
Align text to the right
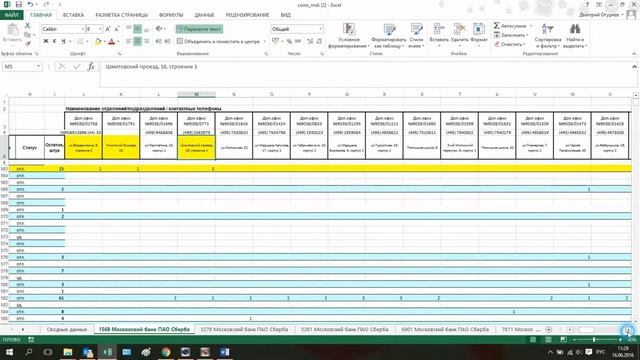point(147,41)
